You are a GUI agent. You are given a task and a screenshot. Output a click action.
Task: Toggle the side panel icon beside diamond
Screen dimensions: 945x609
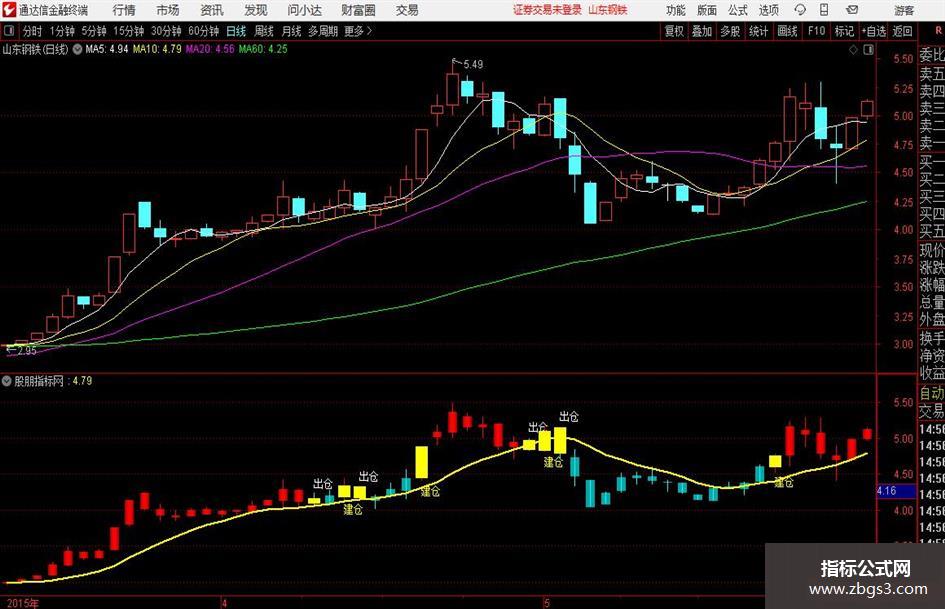[868, 50]
